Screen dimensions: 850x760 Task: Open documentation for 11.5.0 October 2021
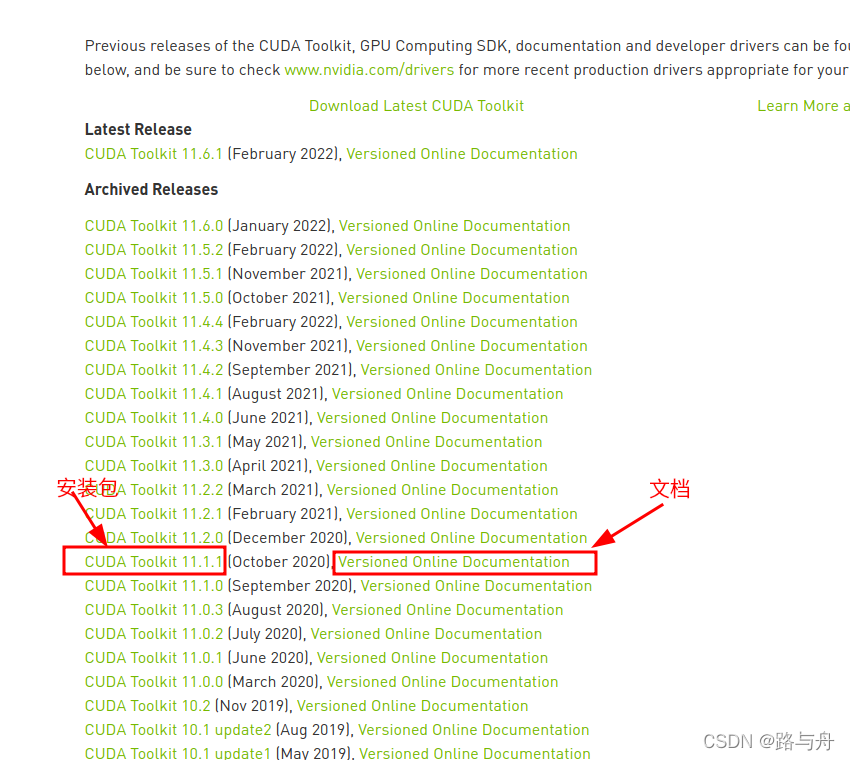(x=454, y=298)
